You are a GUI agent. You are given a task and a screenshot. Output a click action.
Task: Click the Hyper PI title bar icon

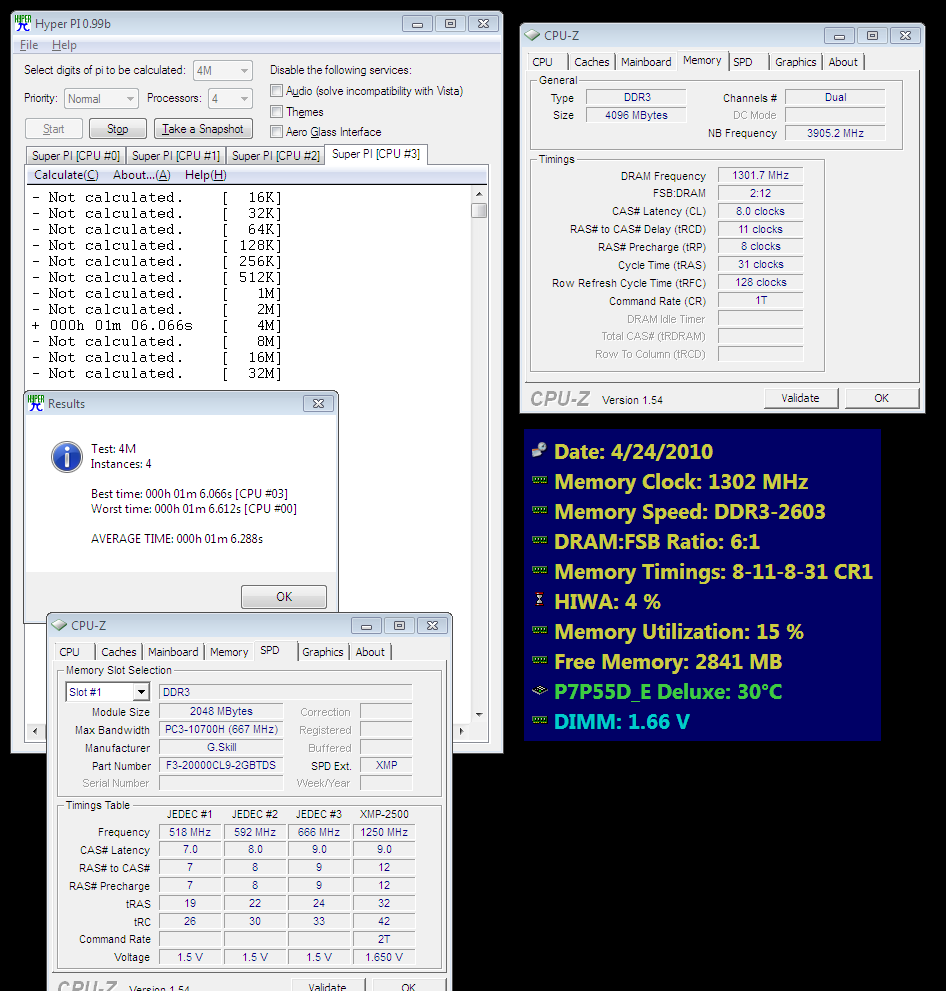(x=23, y=23)
